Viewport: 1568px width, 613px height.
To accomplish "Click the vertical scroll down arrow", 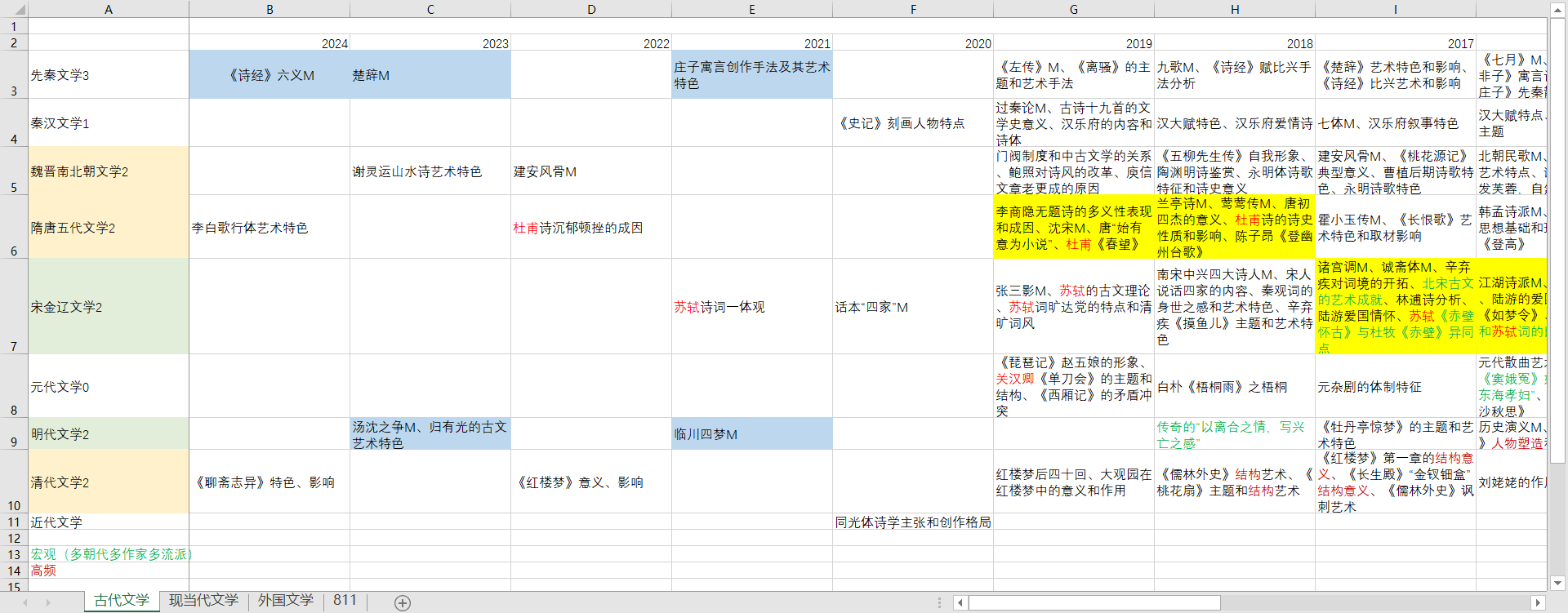I will point(1557,583).
